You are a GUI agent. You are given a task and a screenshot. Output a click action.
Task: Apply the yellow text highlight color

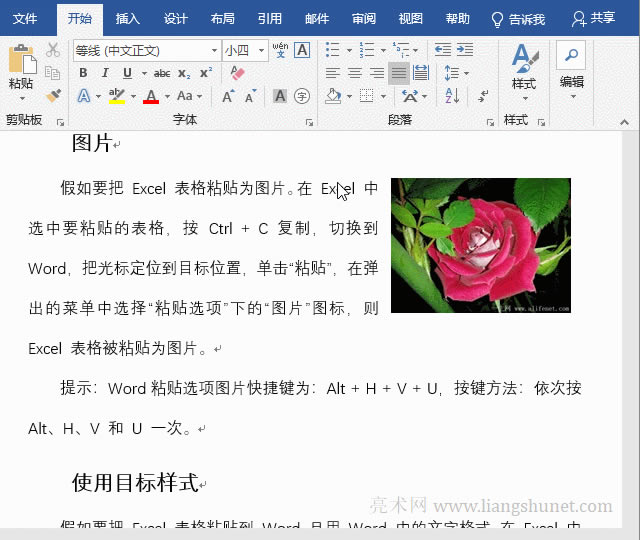coord(117,97)
